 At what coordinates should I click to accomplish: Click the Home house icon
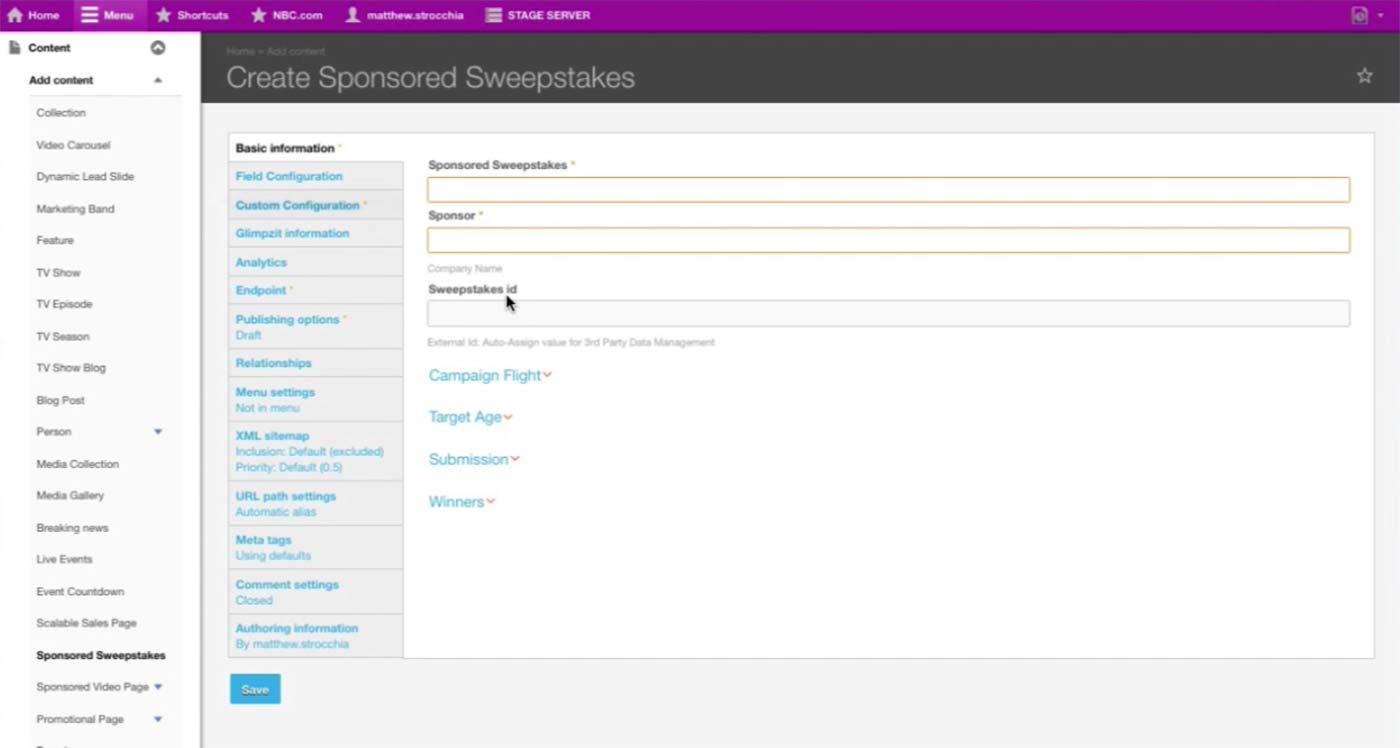click(15, 15)
